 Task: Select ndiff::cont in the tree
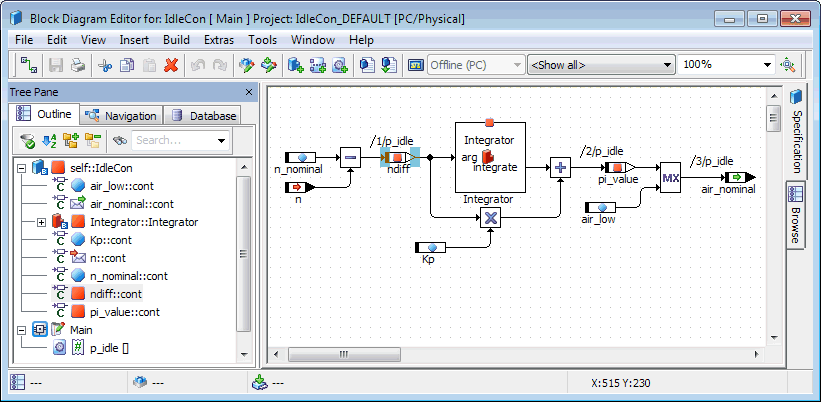pos(115,294)
